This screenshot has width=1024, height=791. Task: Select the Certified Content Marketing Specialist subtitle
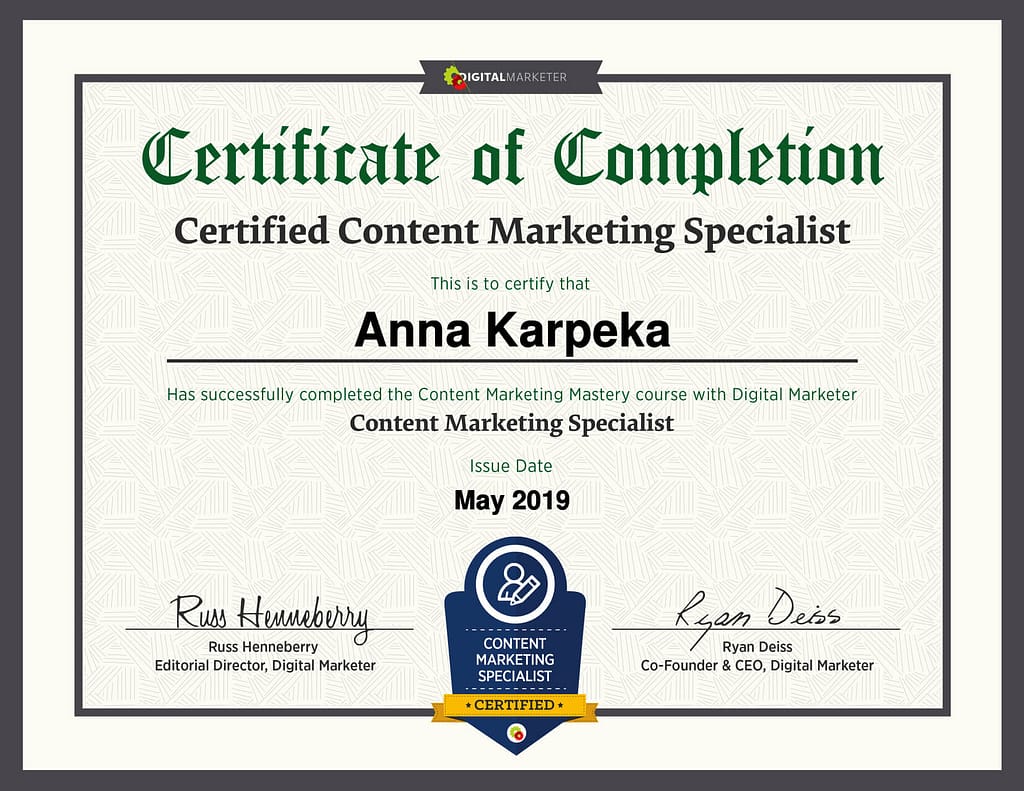[x=512, y=231]
